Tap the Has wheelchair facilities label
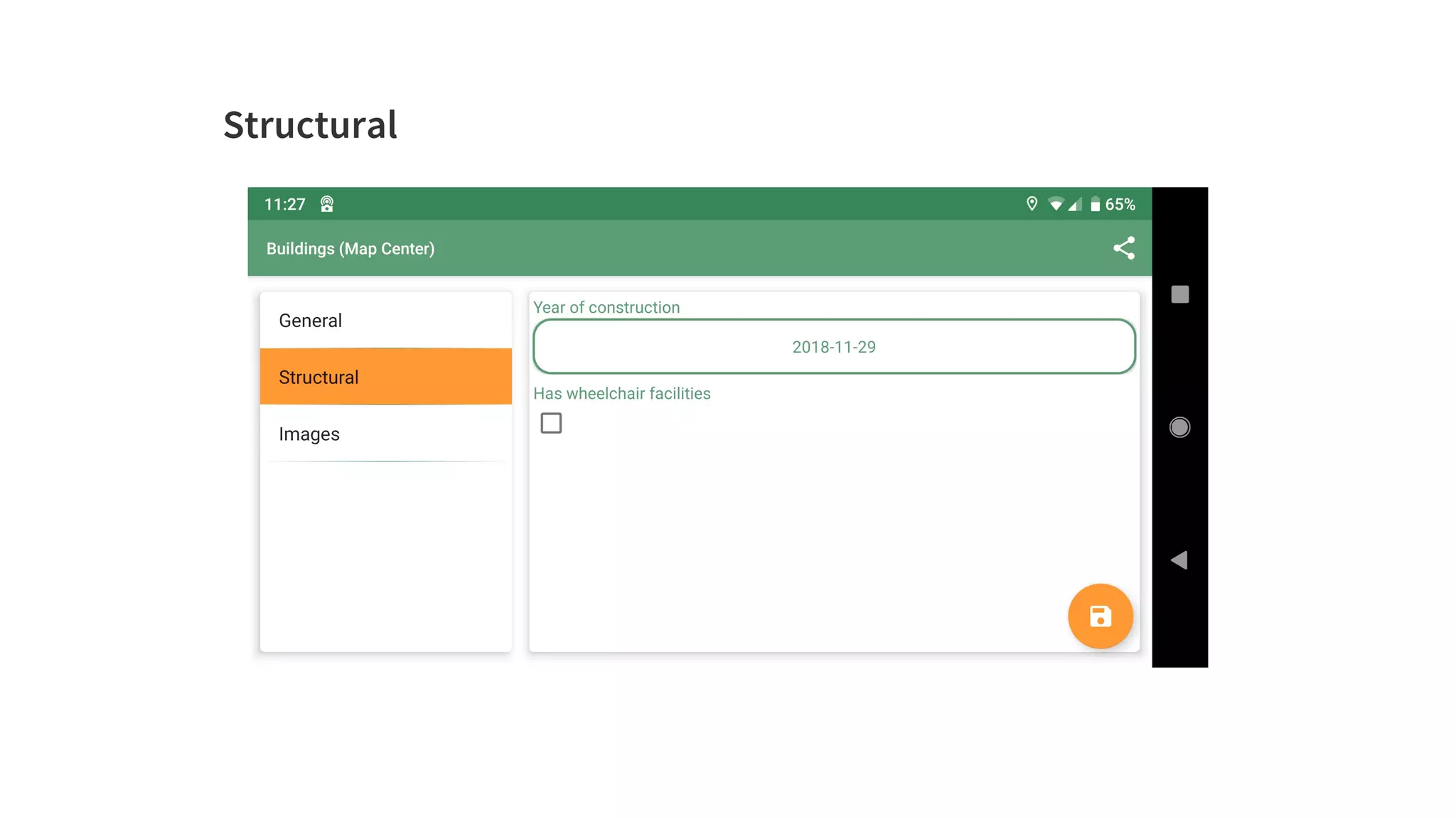This screenshot has width=1456, height=819. (x=621, y=394)
